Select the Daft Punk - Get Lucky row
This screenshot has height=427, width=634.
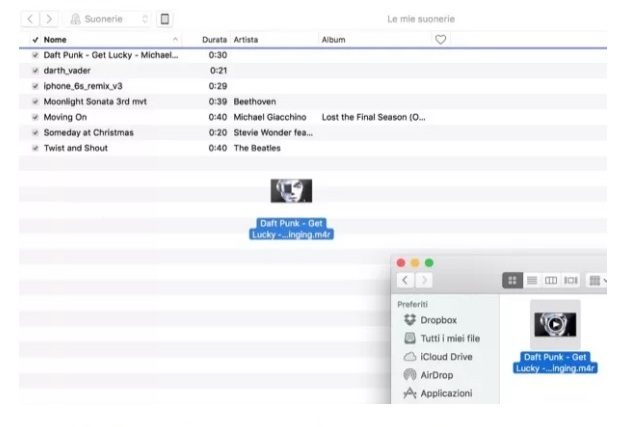(313, 55)
